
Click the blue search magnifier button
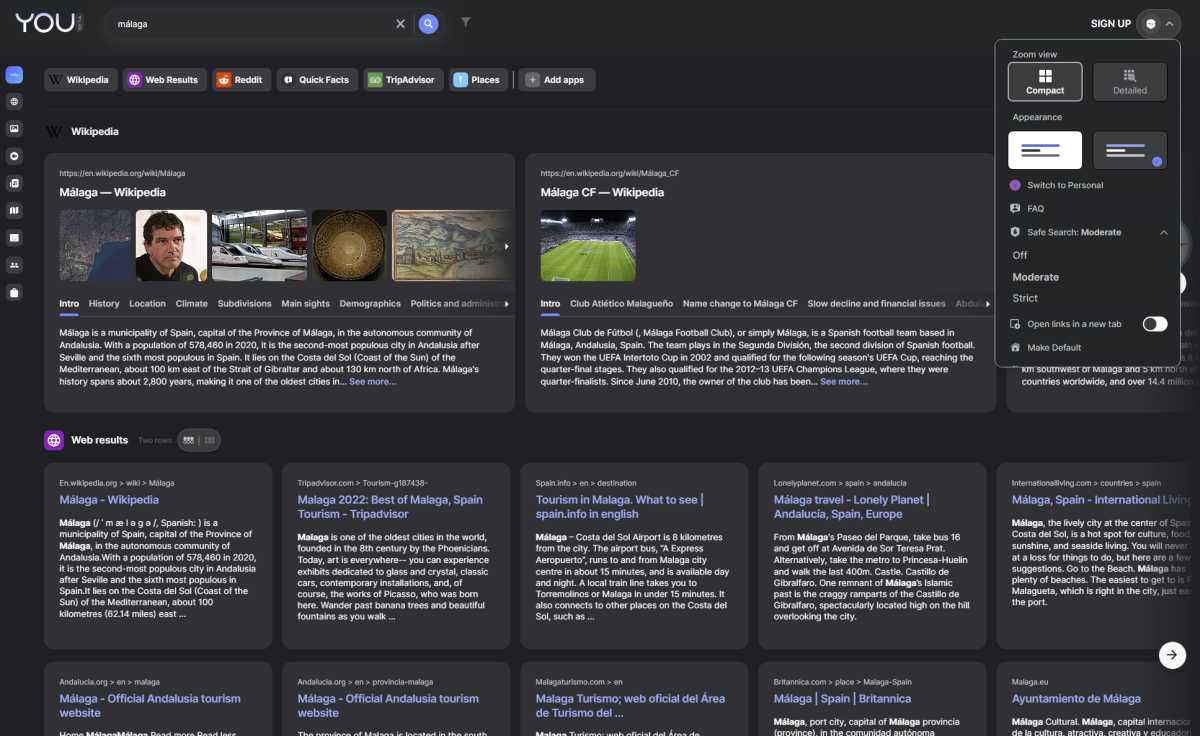pos(428,24)
